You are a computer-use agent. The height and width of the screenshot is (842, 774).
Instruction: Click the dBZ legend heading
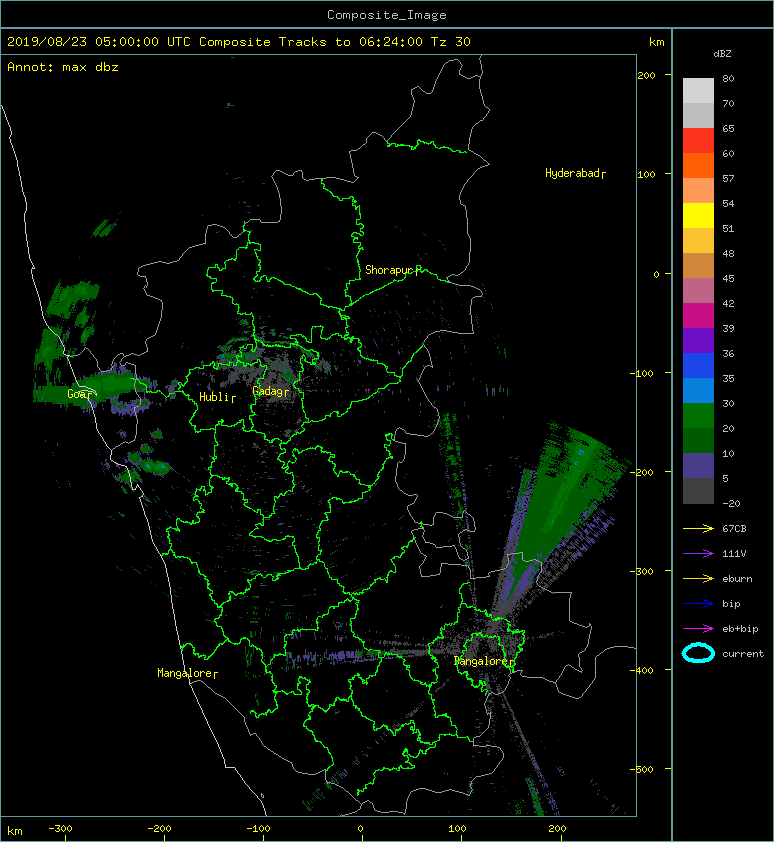(722, 54)
